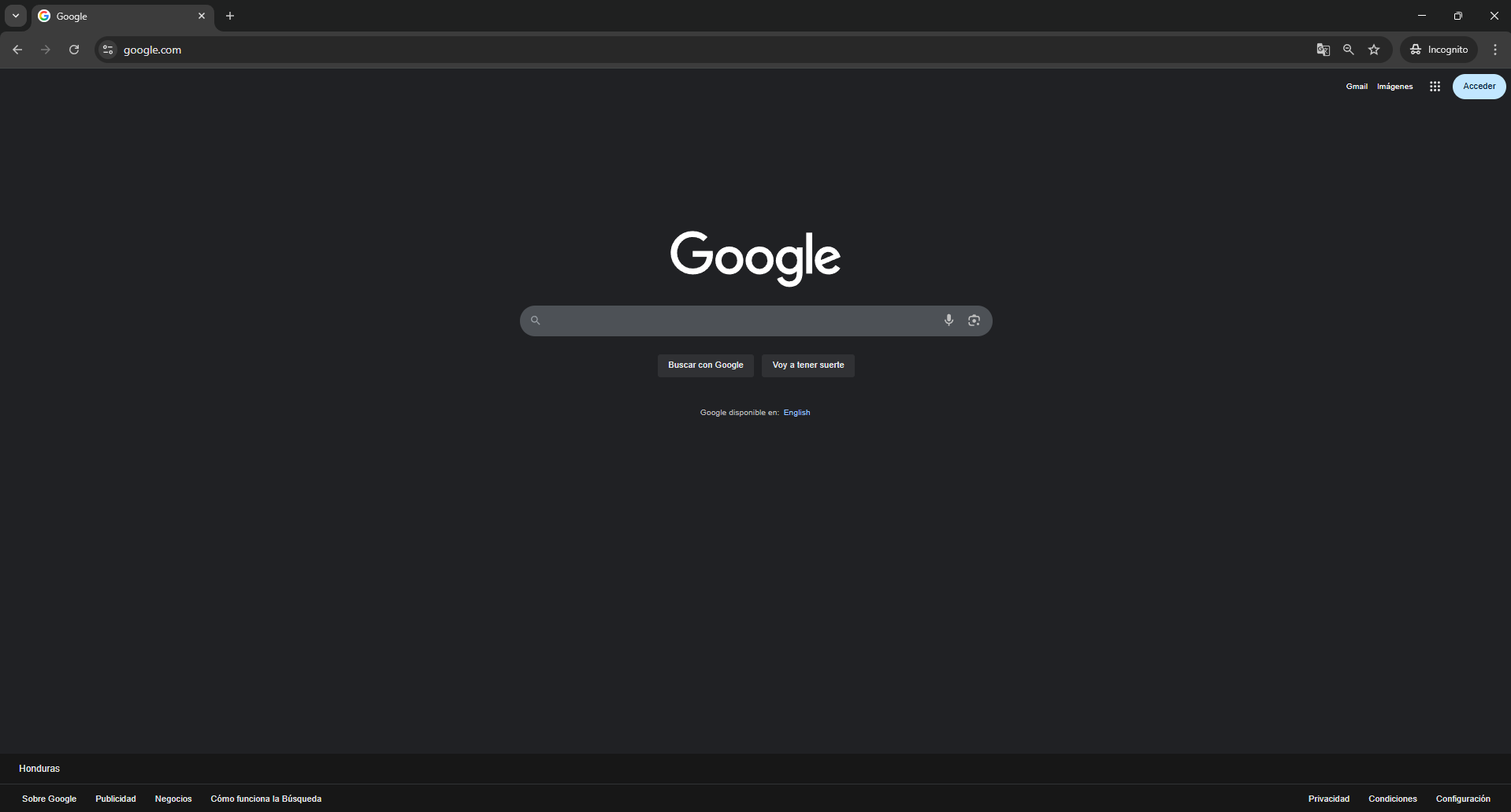Viewport: 1511px width, 812px height.
Task: Click the Acceder sign-in button
Action: [x=1479, y=87]
